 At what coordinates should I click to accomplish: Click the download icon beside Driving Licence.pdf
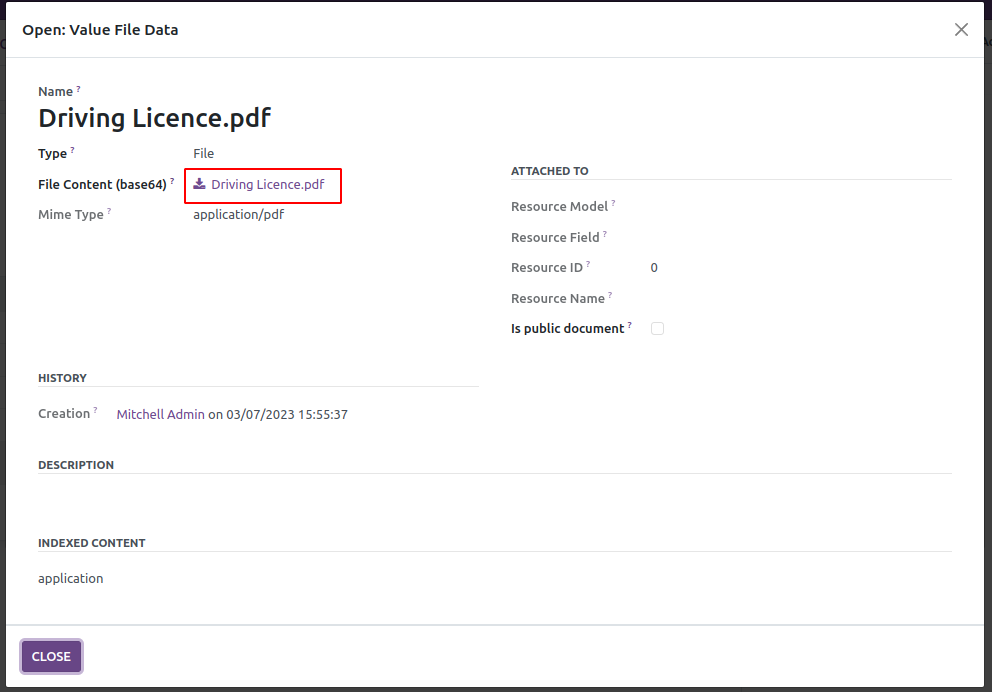pyautogui.click(x=199, y=184)
